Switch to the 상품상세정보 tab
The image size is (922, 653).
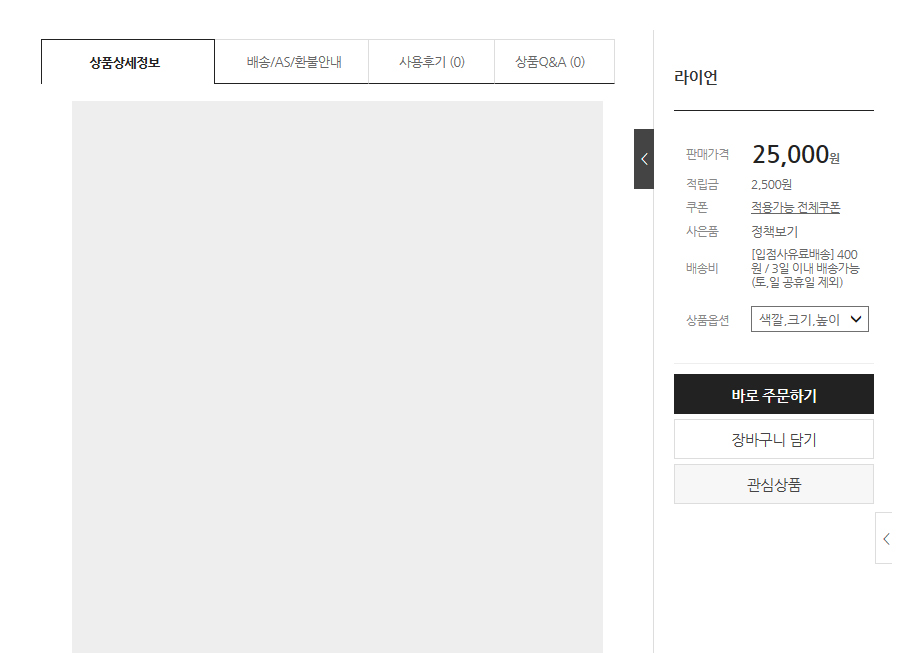[127, 62]
